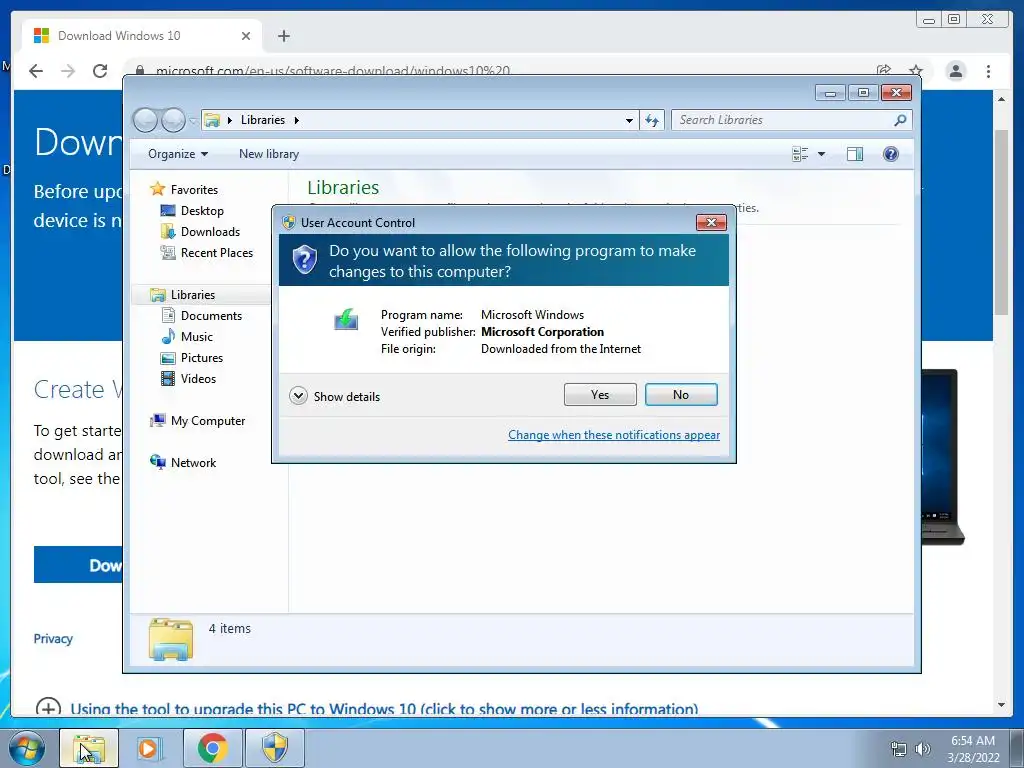Click the volume speaker tray icon
Screen dimensions: 1024x768
point(922,749)
